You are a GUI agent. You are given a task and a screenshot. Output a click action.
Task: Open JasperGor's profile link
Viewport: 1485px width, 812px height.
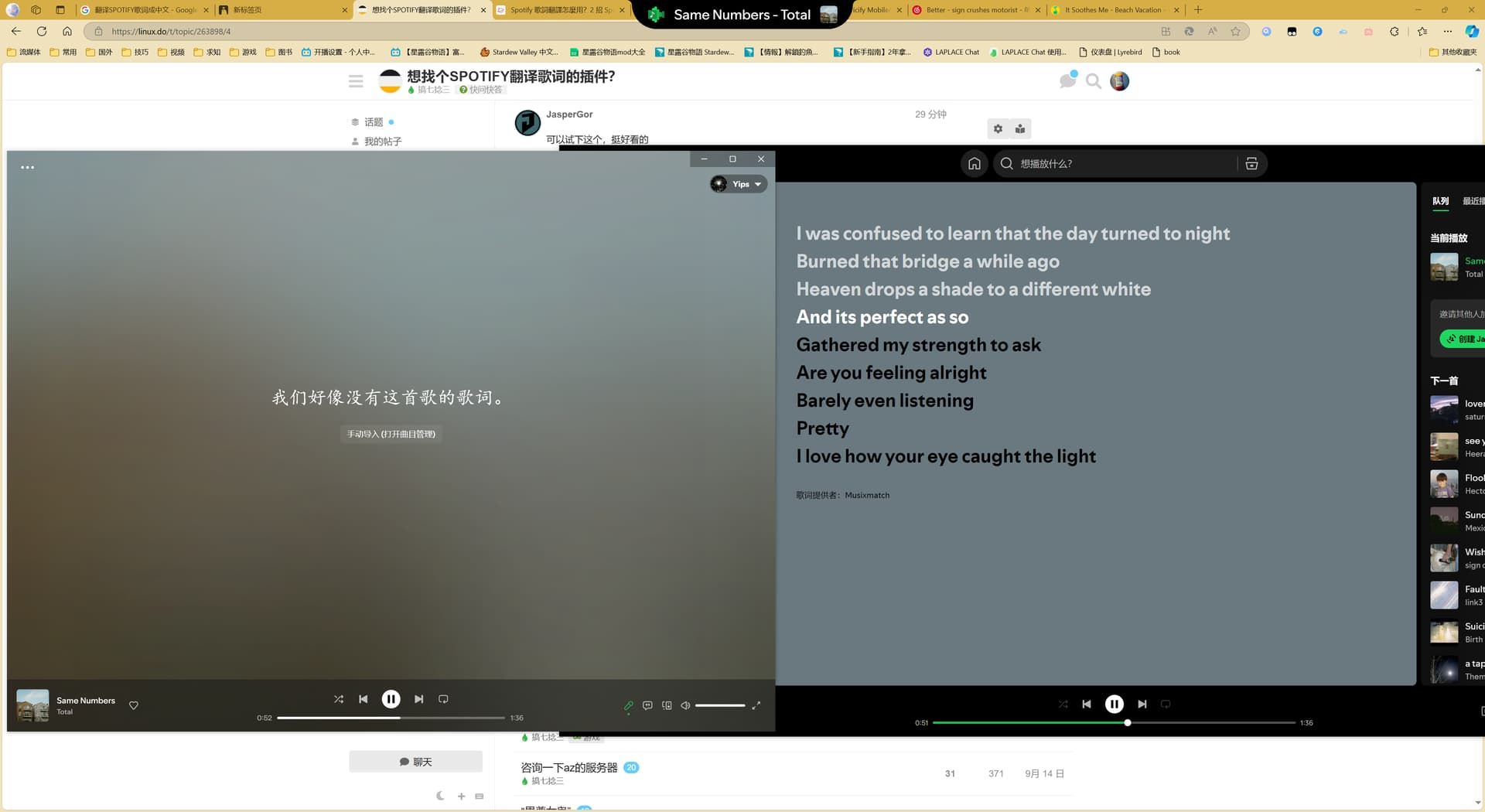tap(569, 114)
